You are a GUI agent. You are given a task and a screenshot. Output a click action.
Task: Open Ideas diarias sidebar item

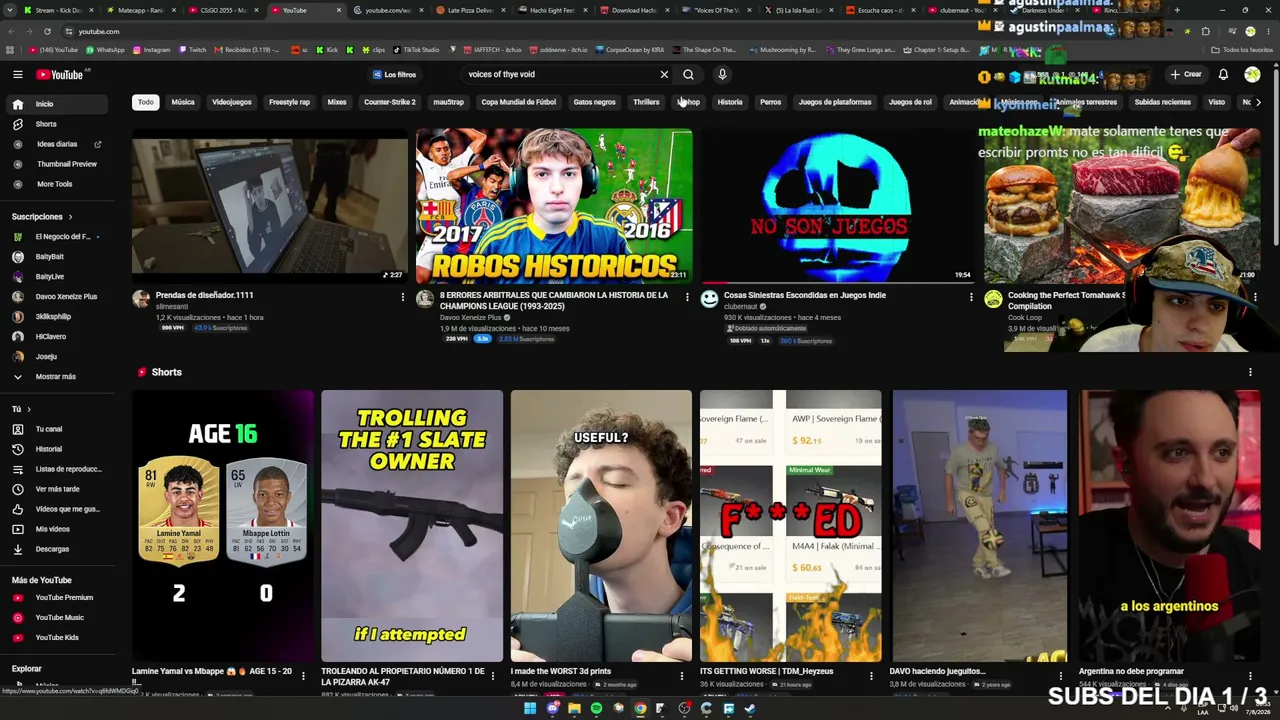coord(57,144)
